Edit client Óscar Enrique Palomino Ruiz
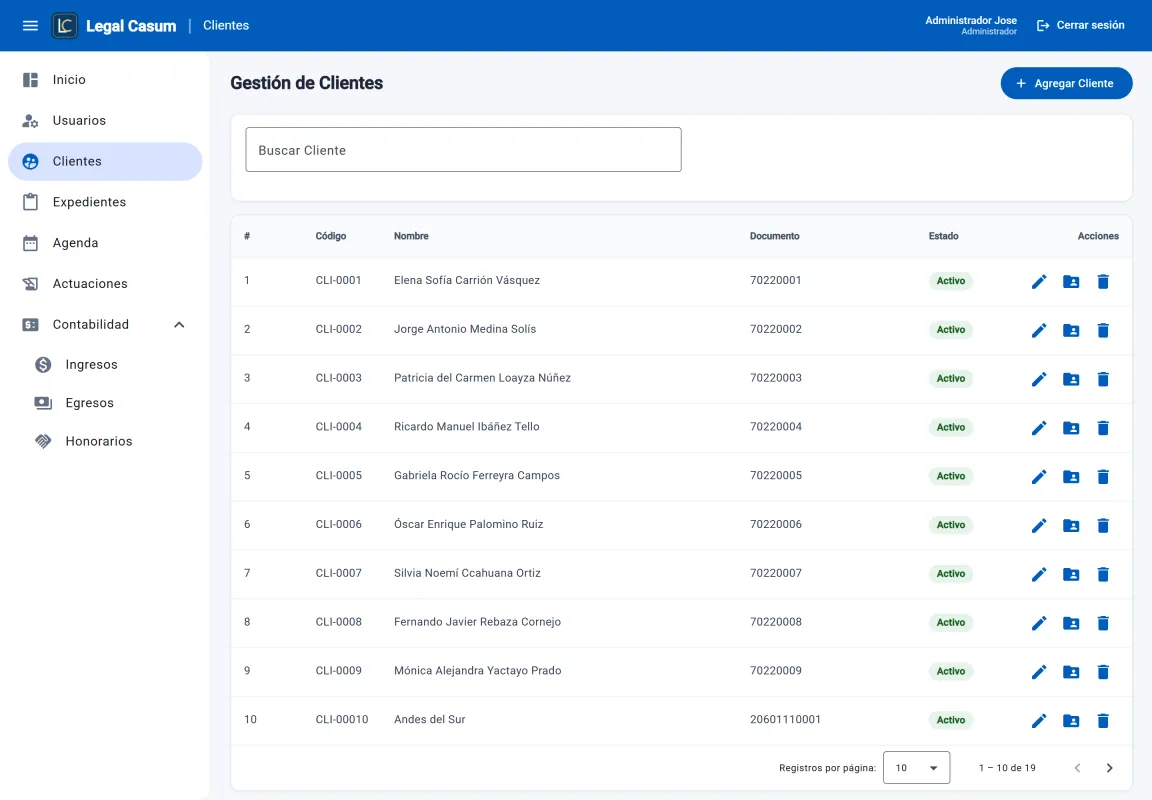The image size is (1152, 800). (1039, 526)
